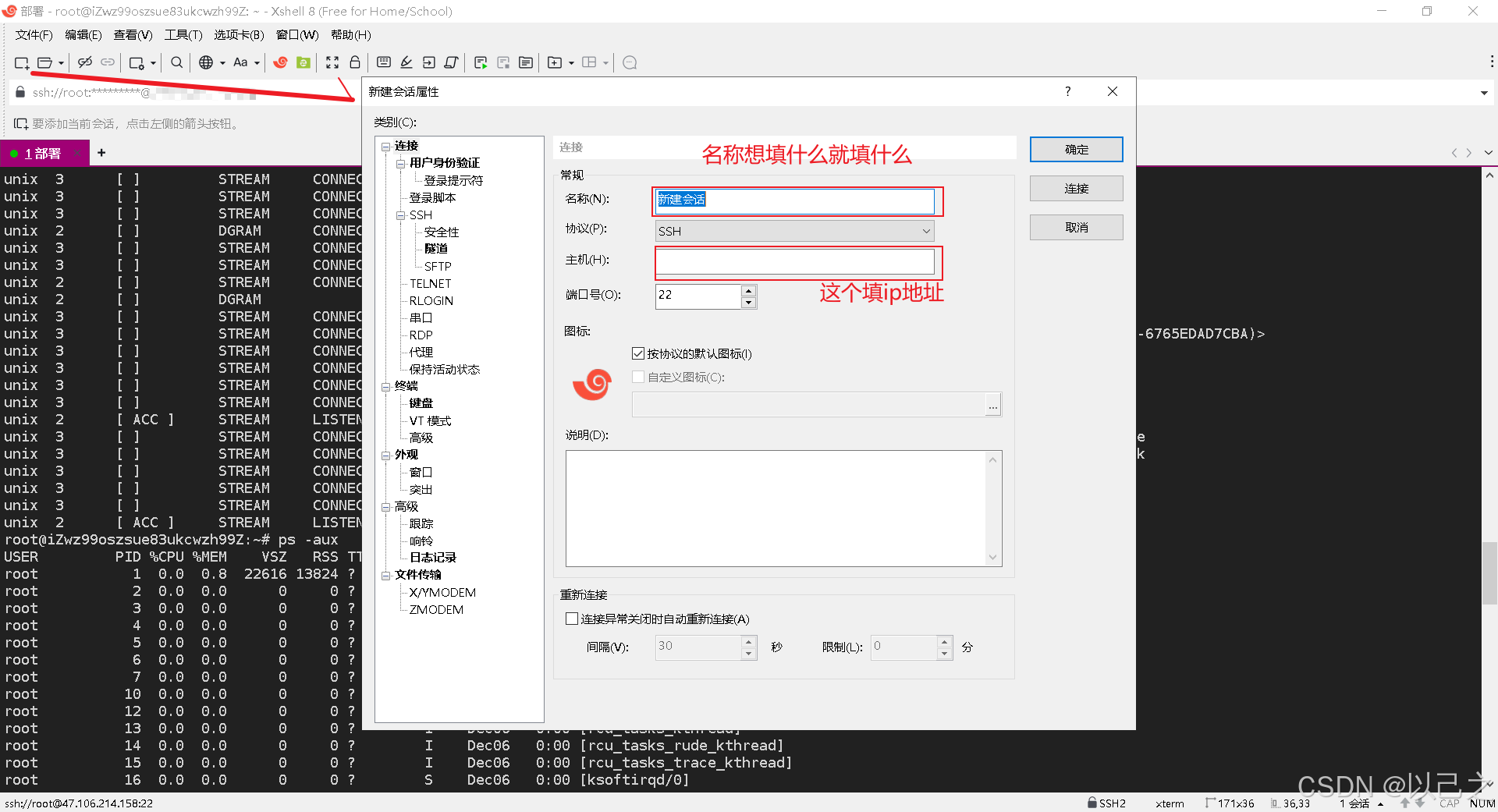This screenshot has height=812, width=1498.
Task: Open the protocol dropdown showing SSH
Action: [925, 231]
